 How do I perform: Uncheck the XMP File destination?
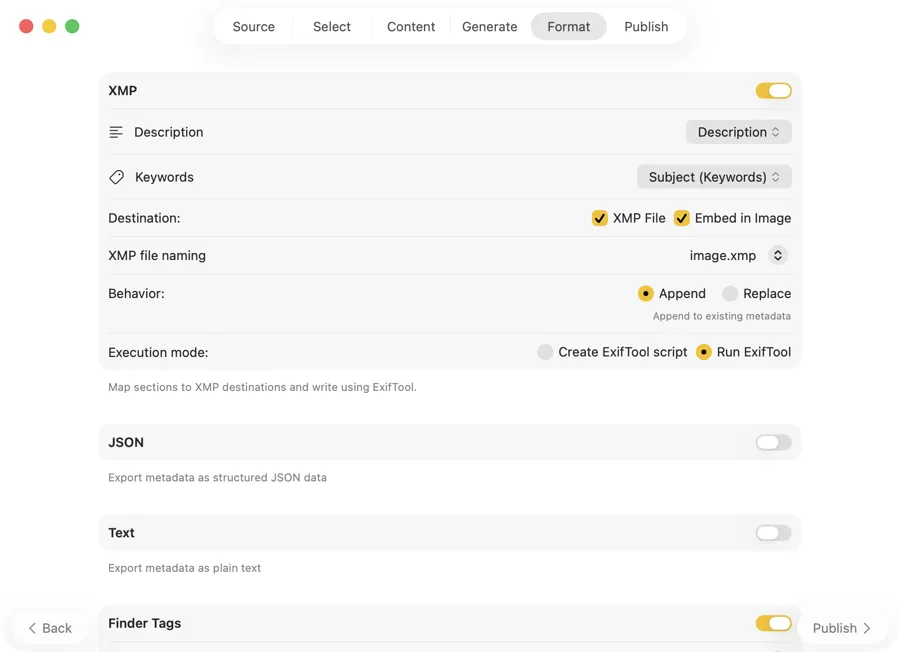[x=599, y=218]
